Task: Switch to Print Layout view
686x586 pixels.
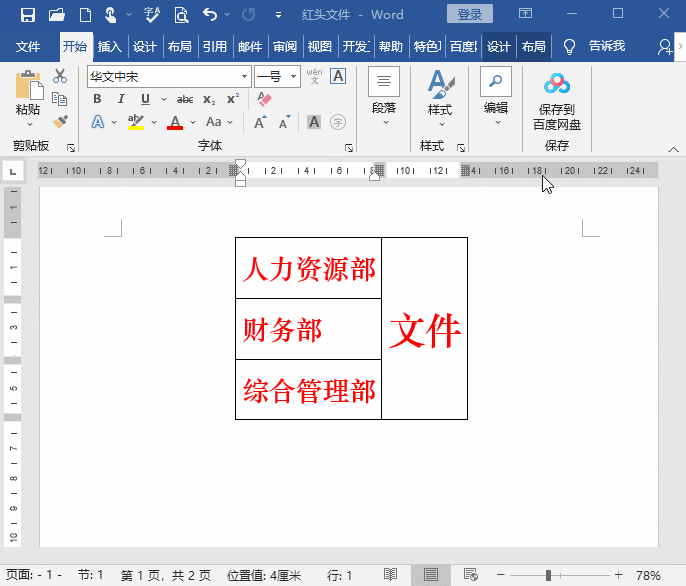Action: (431, 575)
